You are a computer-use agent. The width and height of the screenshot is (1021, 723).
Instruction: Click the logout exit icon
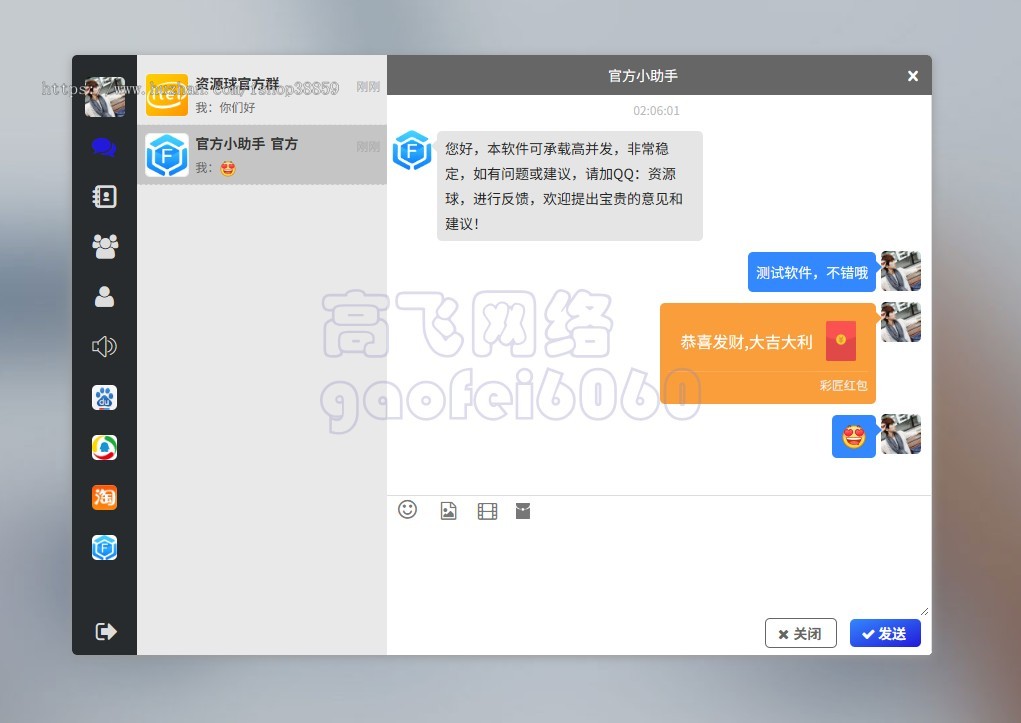click(105, 631)
